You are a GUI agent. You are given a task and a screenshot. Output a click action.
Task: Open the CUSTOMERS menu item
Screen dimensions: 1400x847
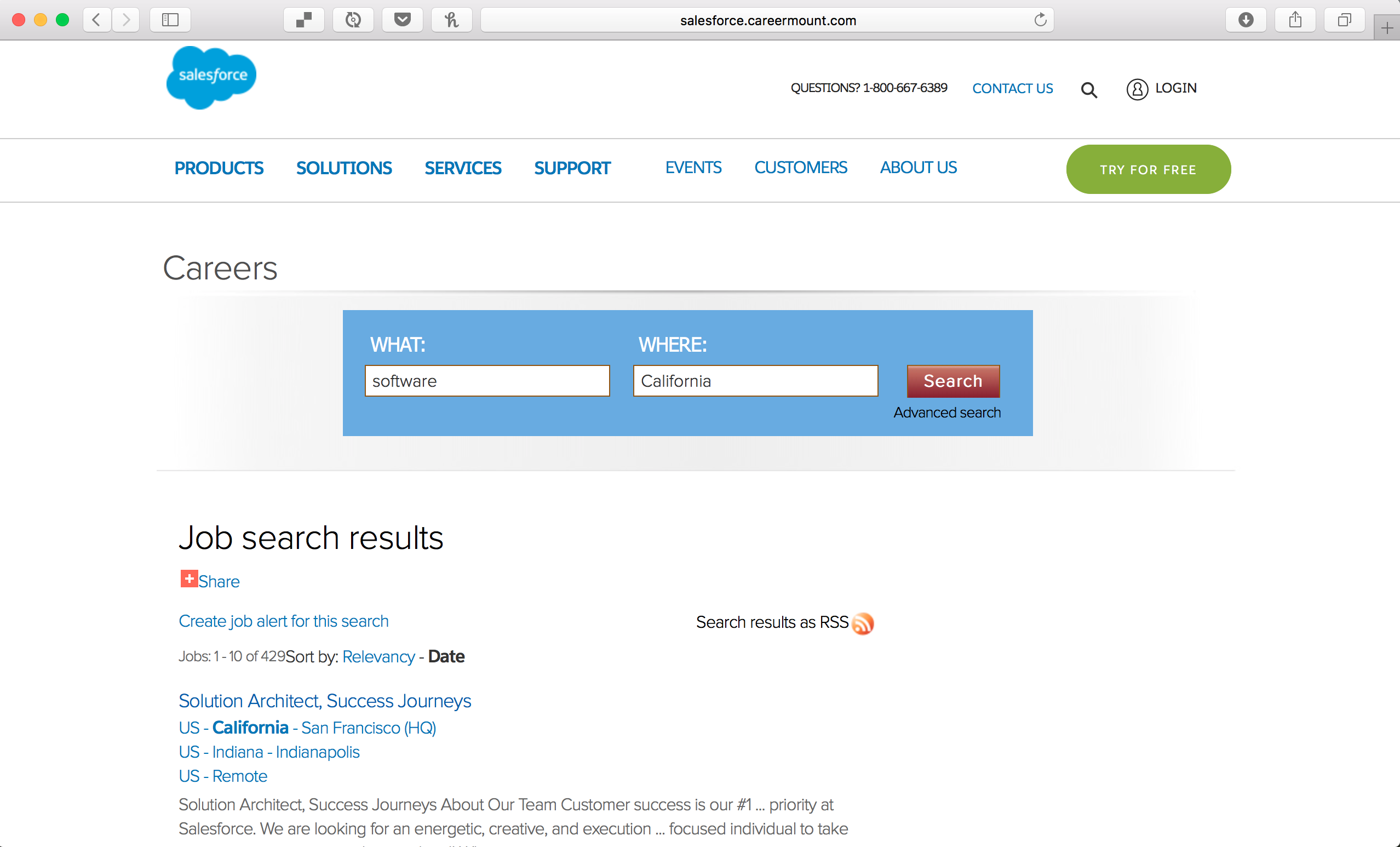pyautogui.click(x=801, y=168)
